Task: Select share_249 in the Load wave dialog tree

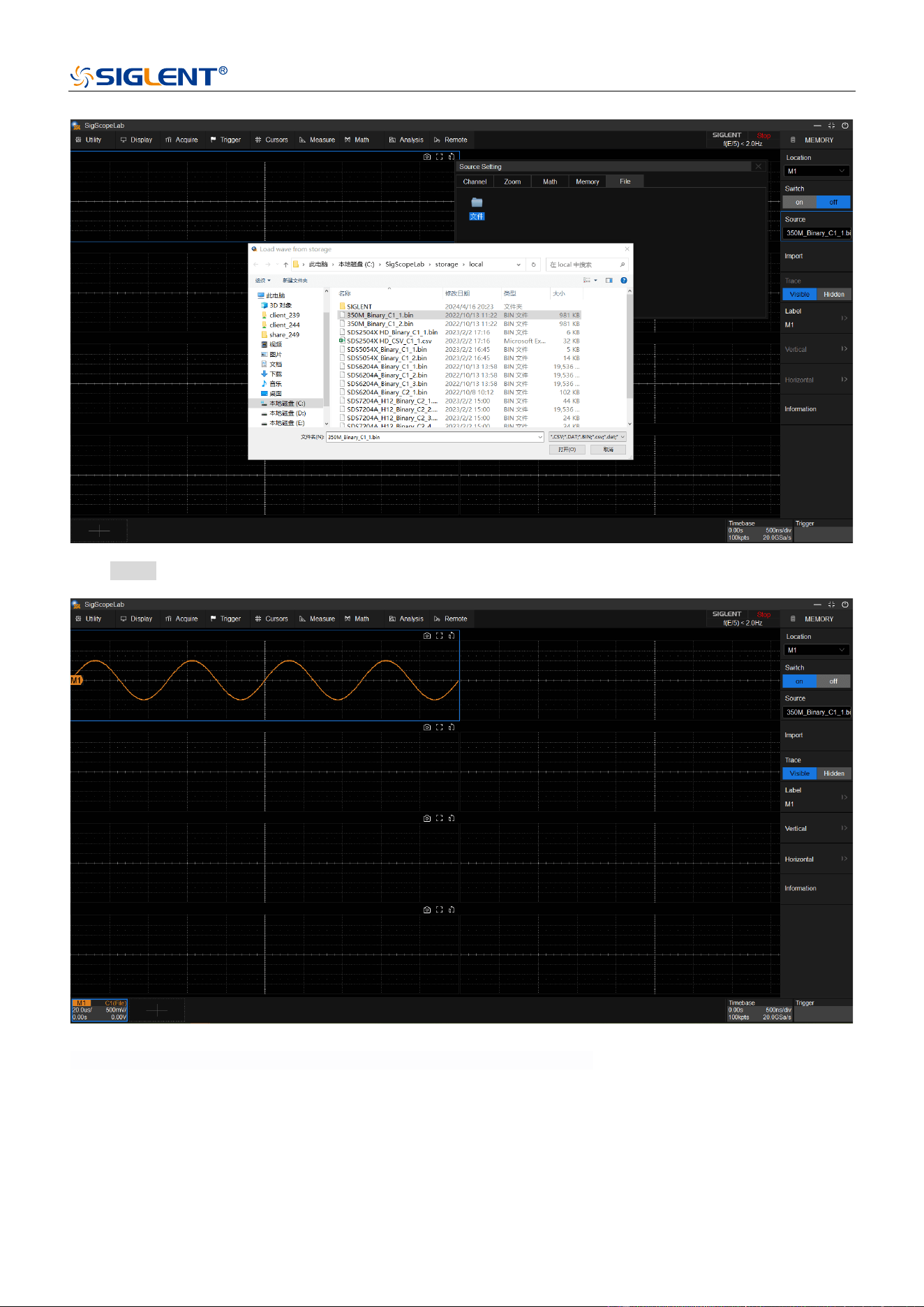Action: 280,334
